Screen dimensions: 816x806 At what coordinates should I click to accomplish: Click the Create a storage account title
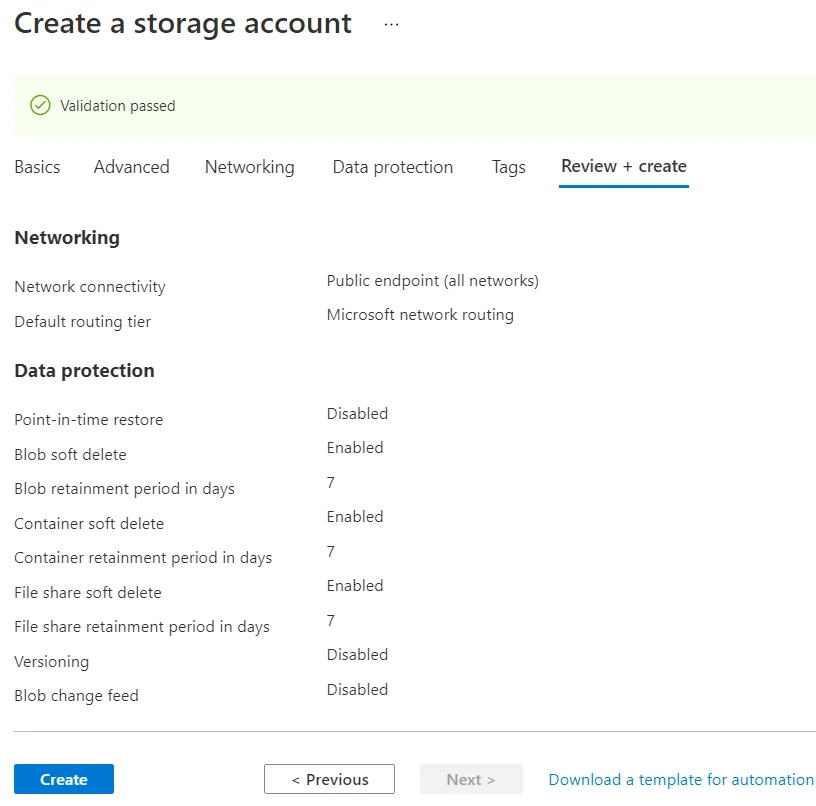coord(182,23)
